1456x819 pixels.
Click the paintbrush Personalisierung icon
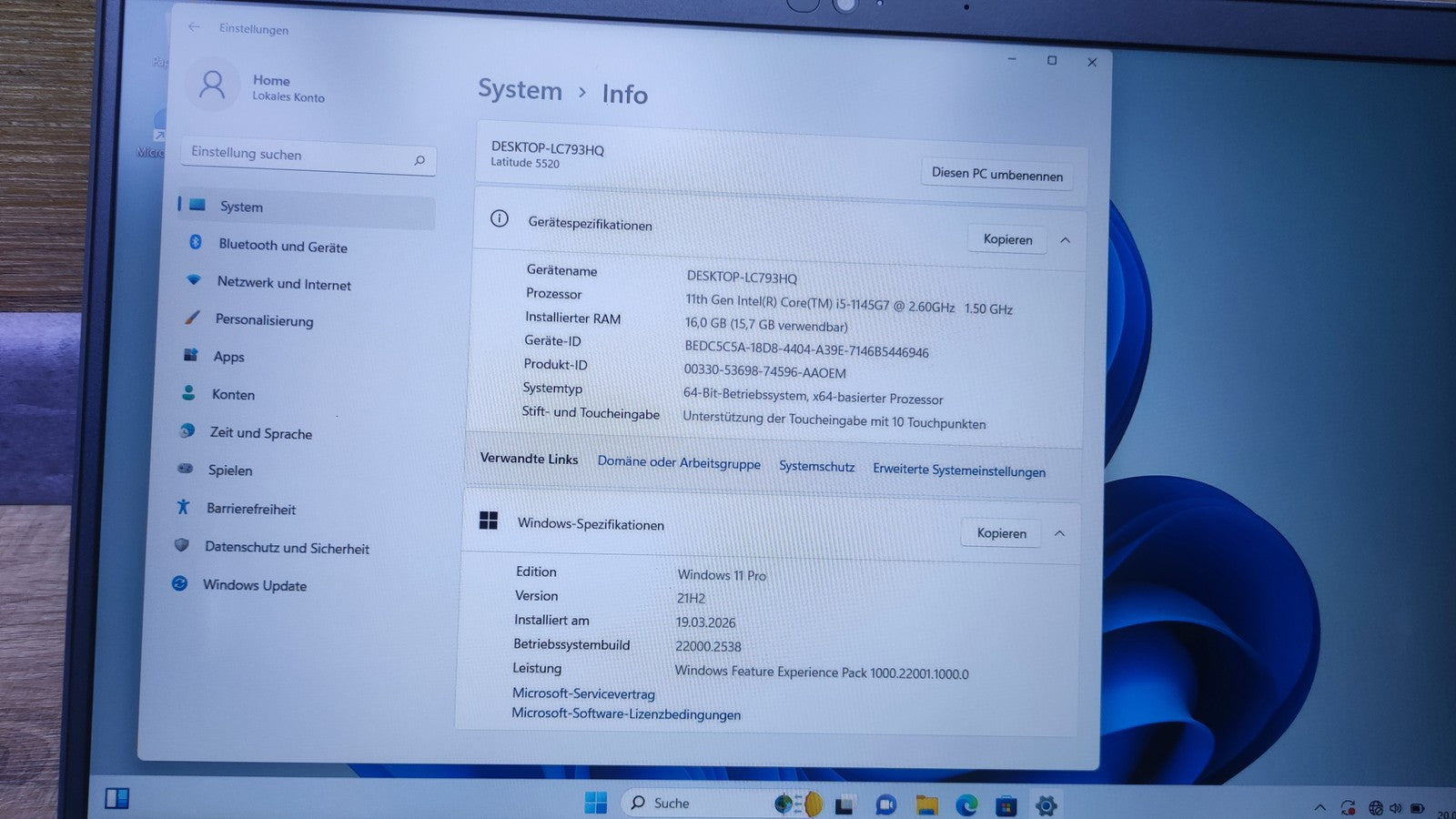191,317
